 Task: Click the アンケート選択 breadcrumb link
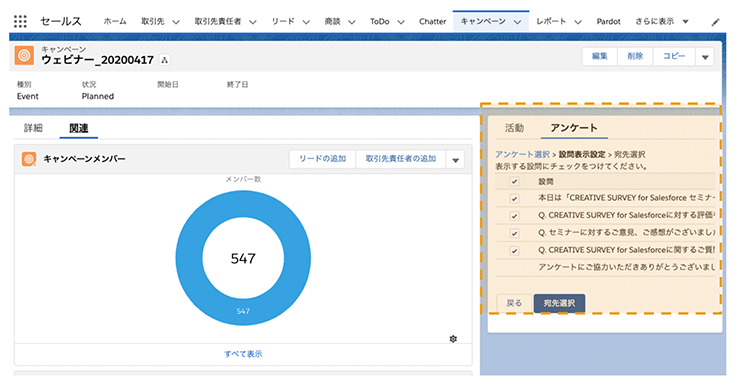(522, 154)
